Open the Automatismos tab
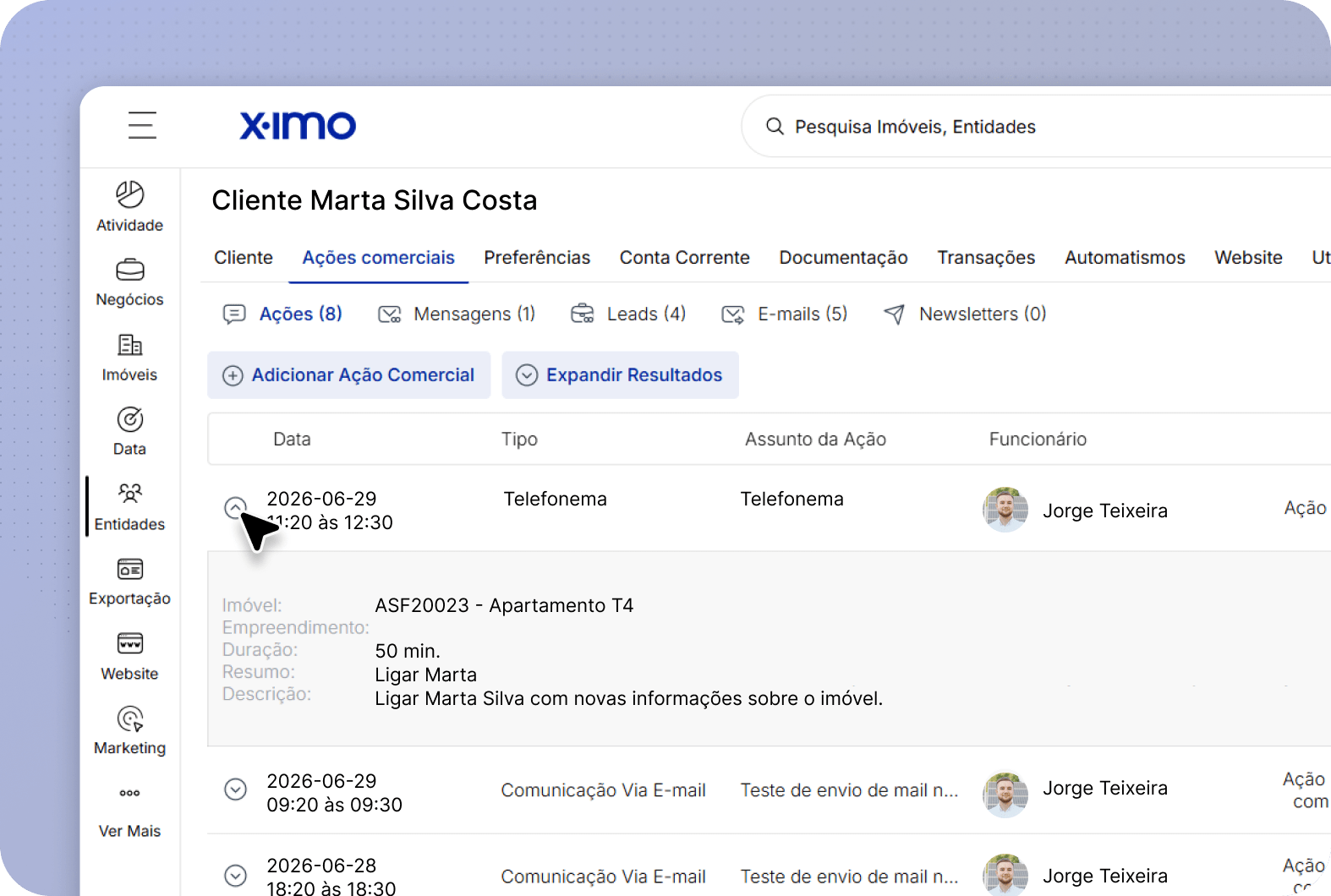The height and width of the screenshot is (896, 1331). 1125,258
